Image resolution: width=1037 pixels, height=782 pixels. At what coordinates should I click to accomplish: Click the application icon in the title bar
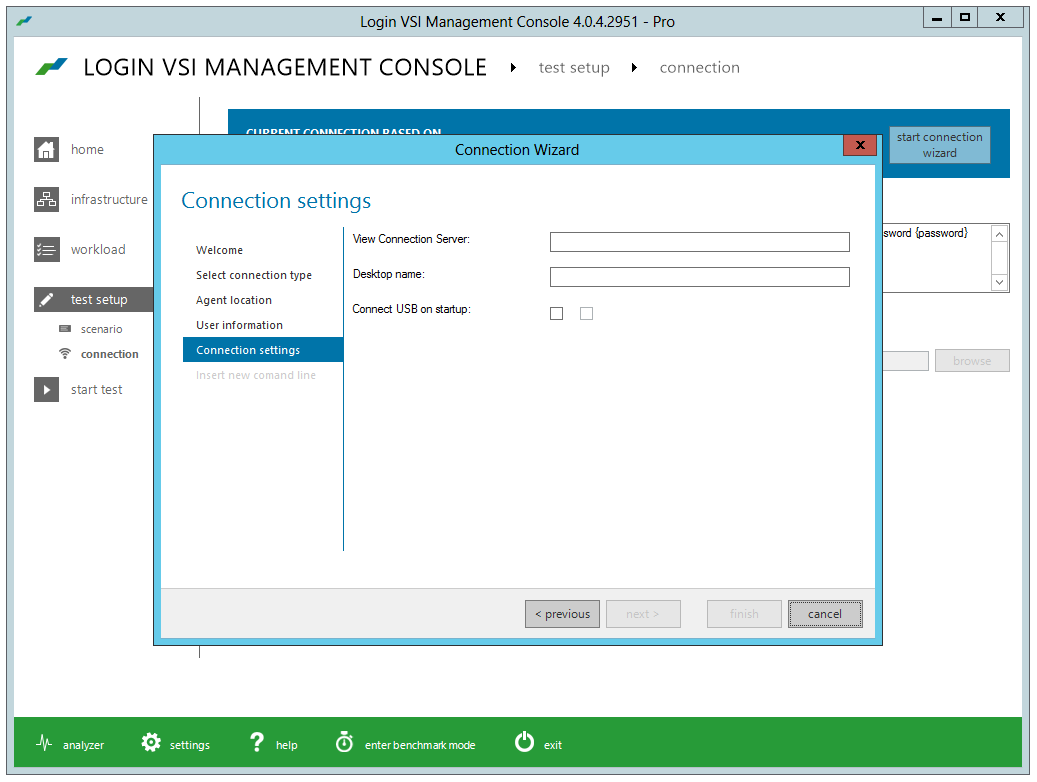click(24, 21)
